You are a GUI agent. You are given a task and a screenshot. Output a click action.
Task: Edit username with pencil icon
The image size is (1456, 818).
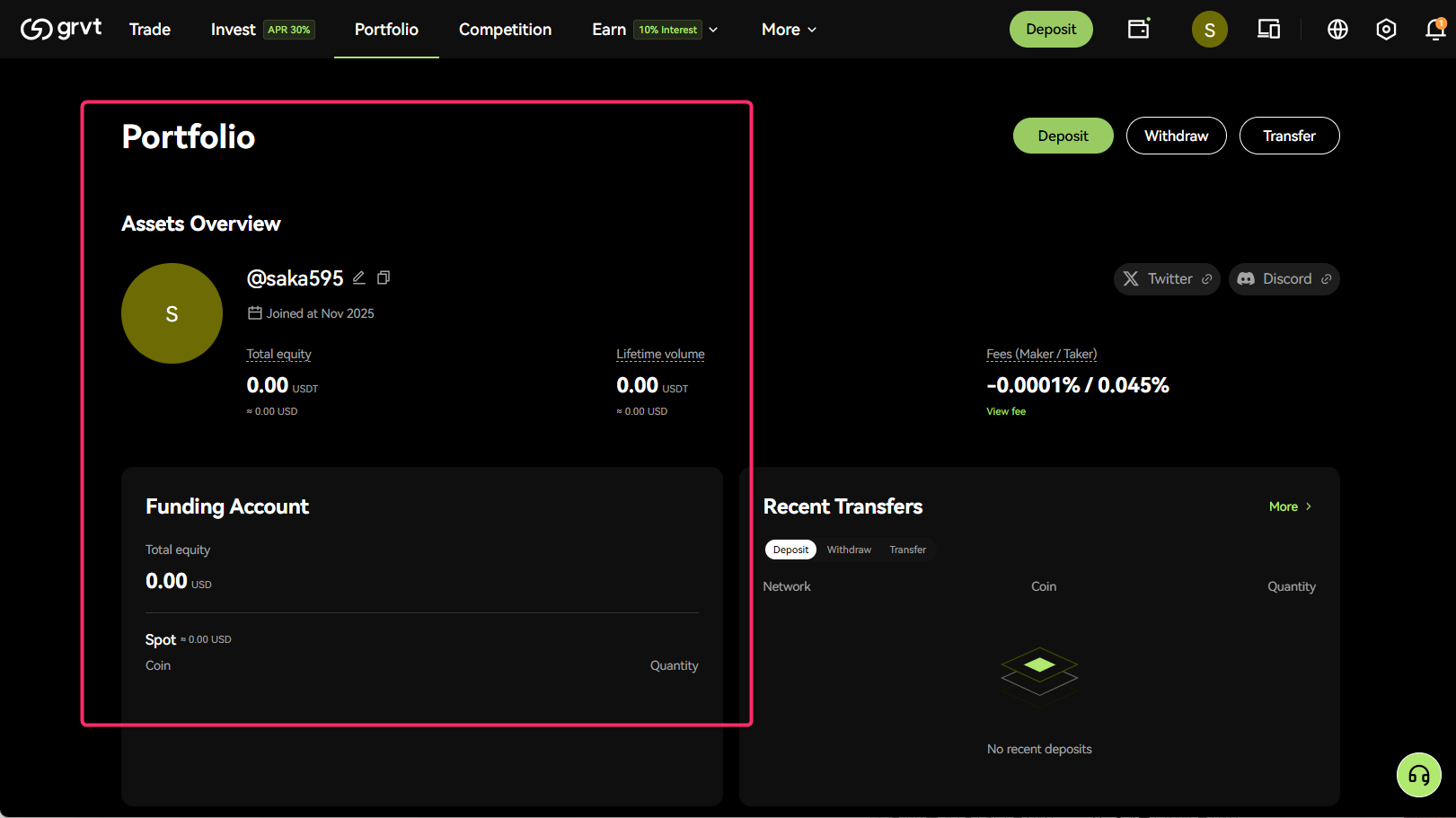coord(359,277)
